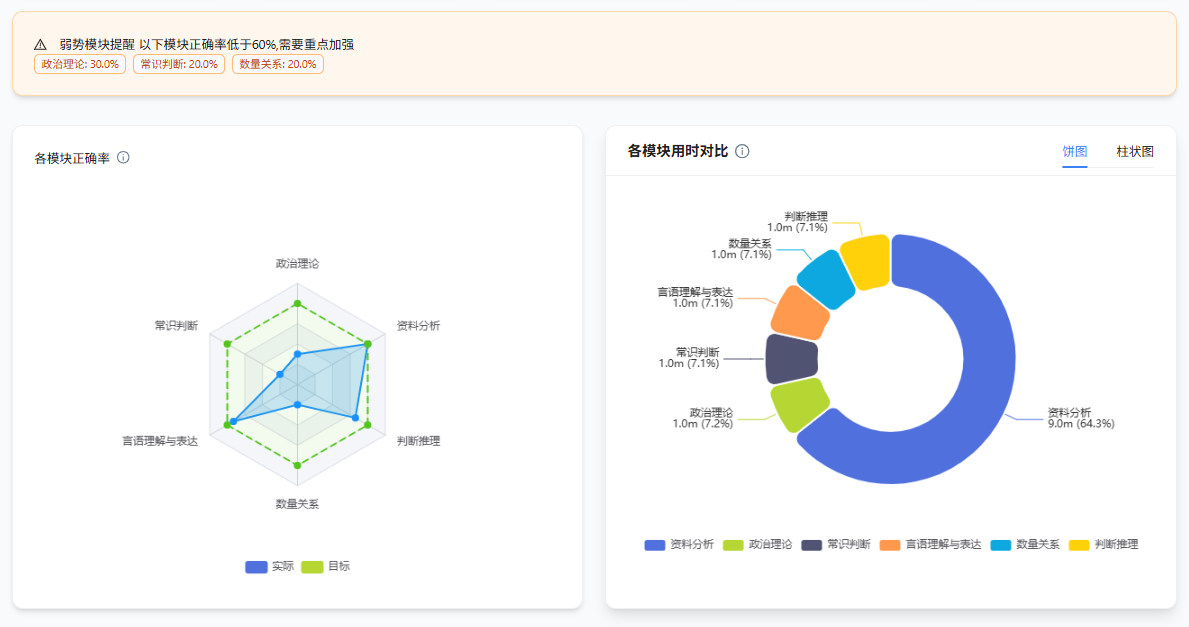Click the 数量关系: 20.0% weak module tag
The width and height of the screenshot is (1189, 627).
point(278,64)
